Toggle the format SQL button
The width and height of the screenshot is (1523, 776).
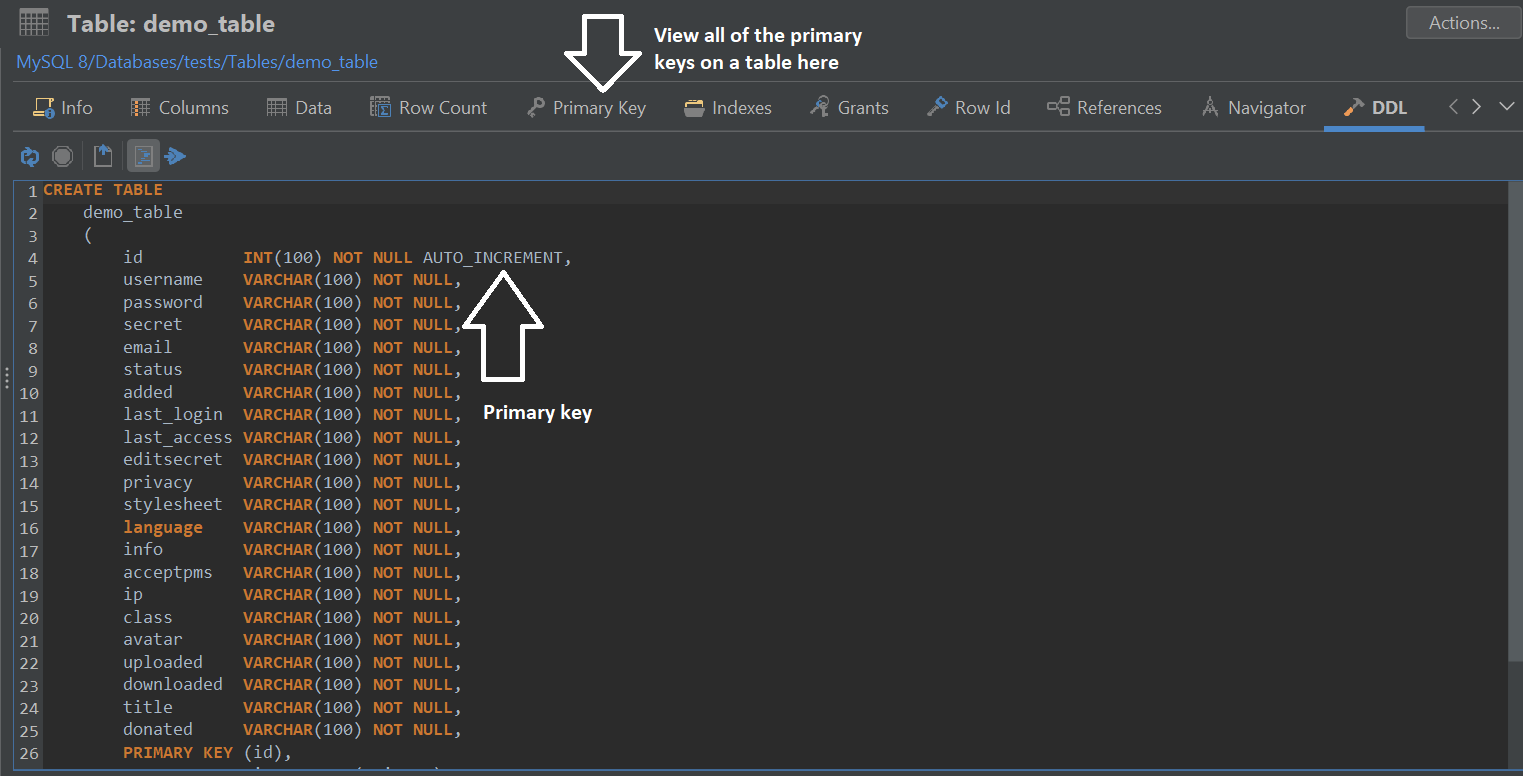tap(143, 156)
